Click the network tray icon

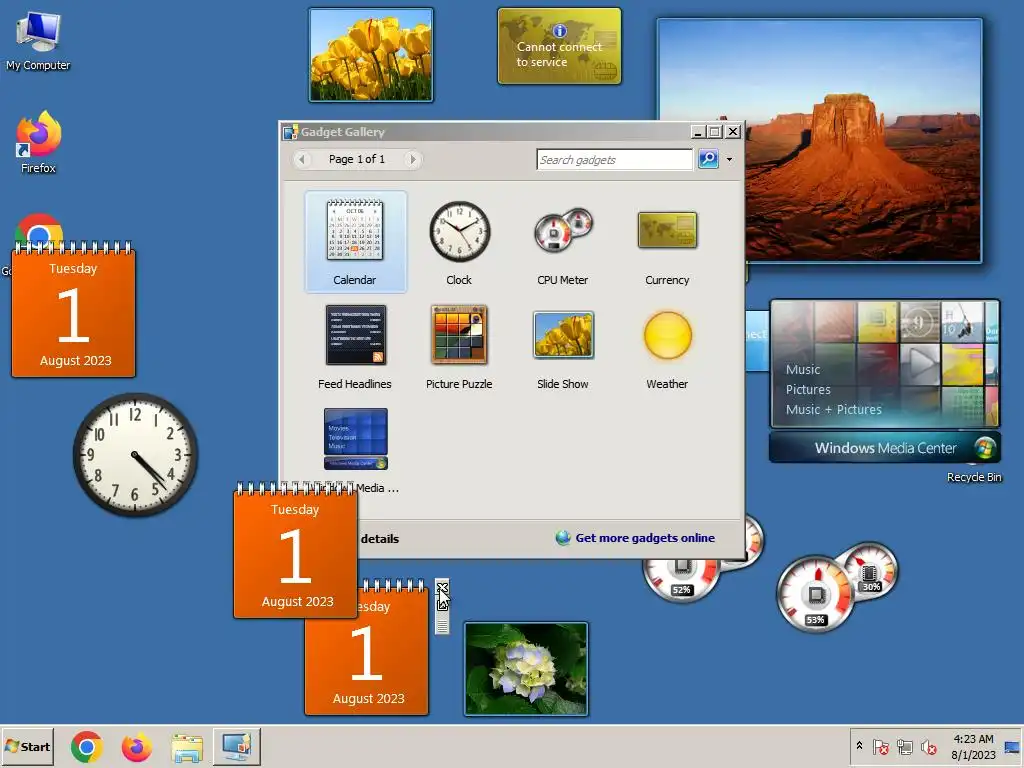tap(904, 746)
